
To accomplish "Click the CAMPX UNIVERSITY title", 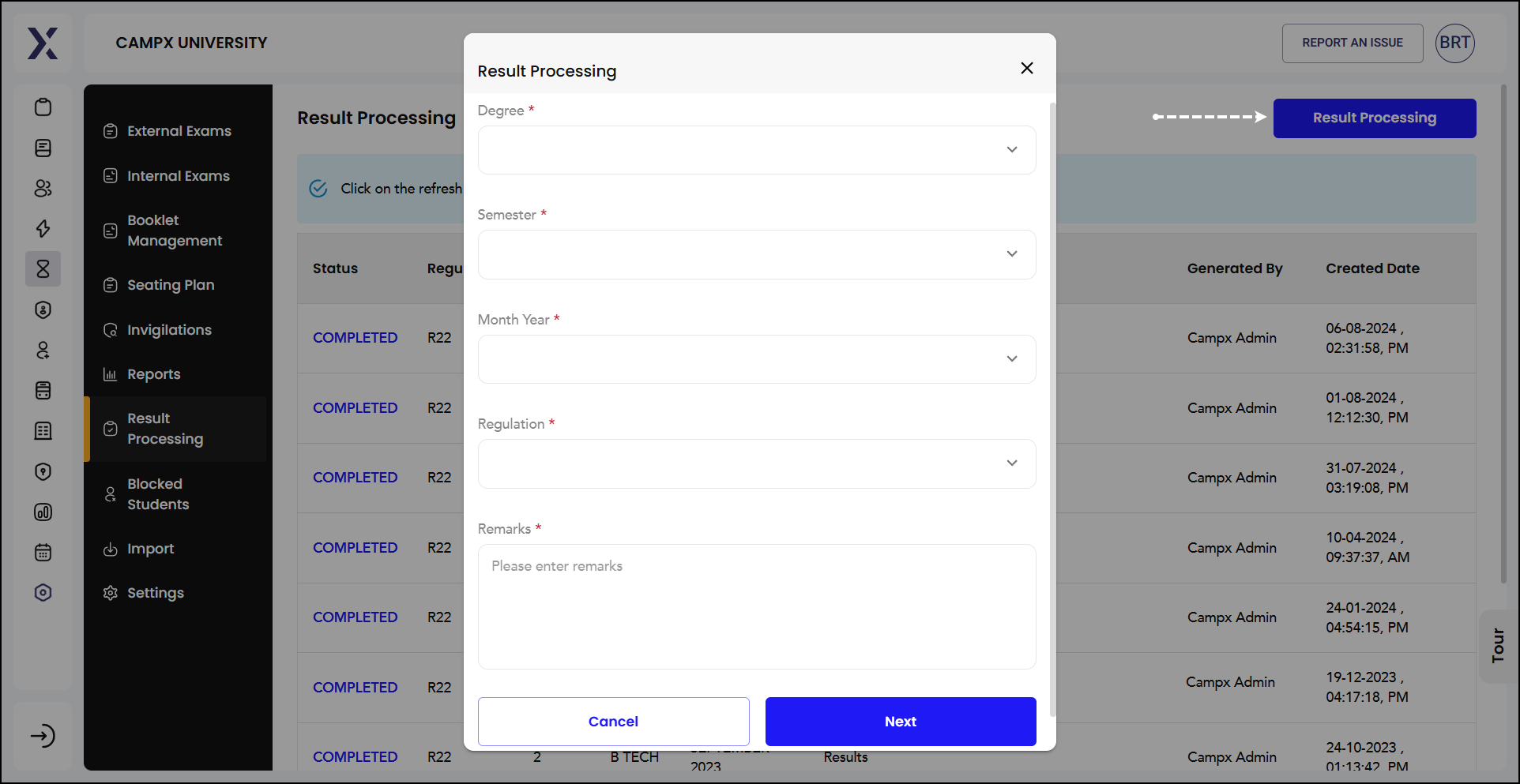I will pos(191,43).
